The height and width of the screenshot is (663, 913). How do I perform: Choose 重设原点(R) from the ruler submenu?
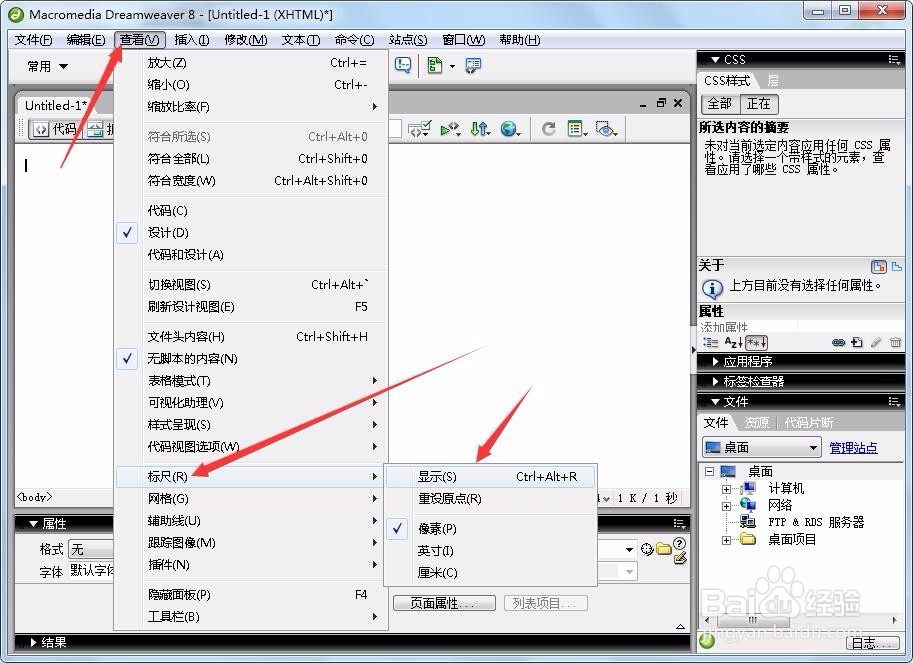(x=490, y=499)
